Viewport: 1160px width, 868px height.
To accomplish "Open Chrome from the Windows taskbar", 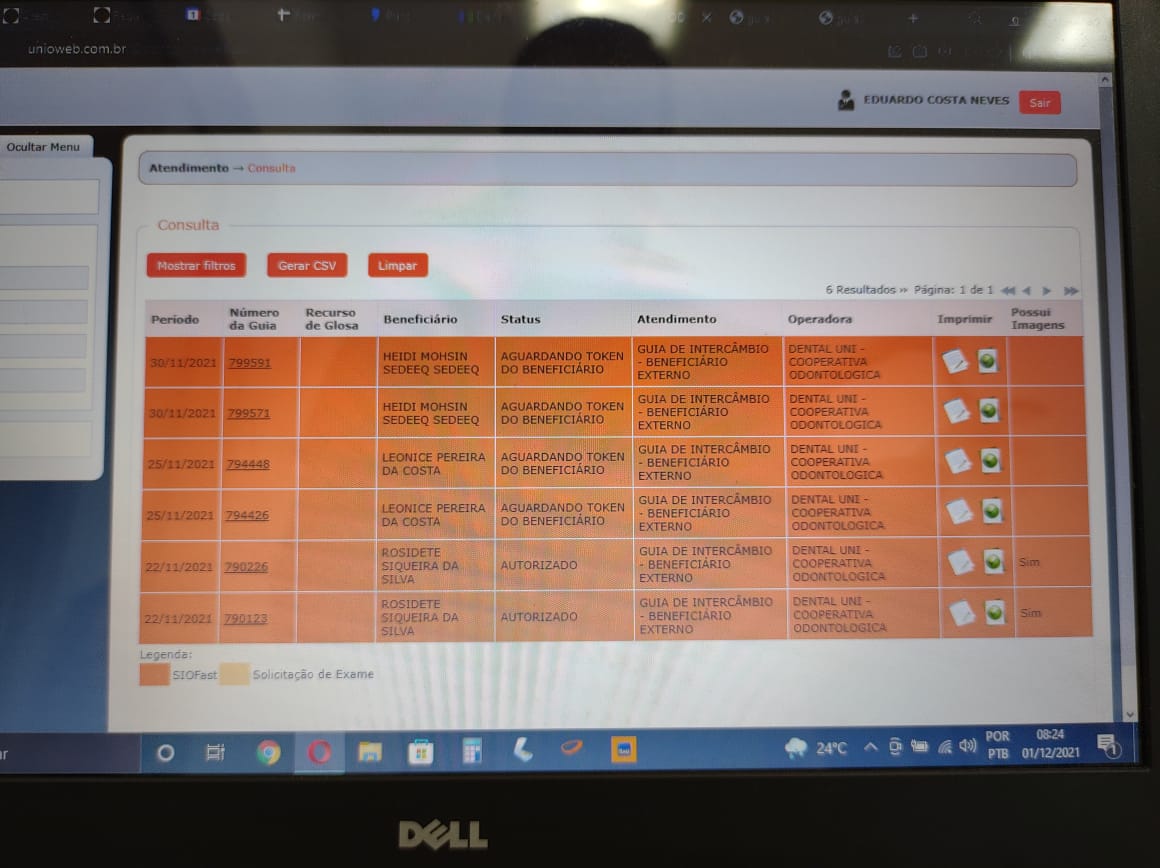I will pos(269,753).
